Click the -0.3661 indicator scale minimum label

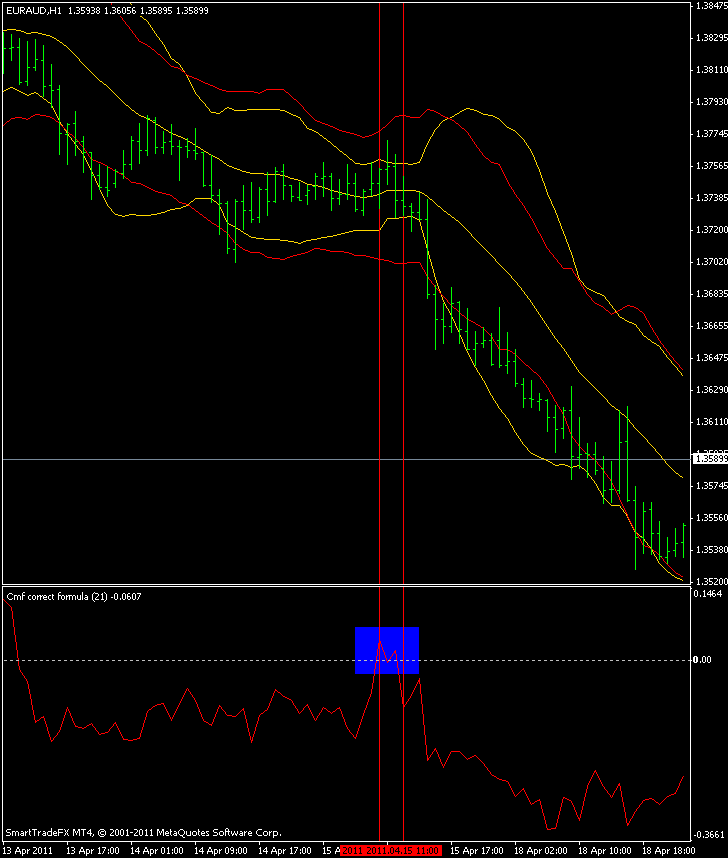709,835
